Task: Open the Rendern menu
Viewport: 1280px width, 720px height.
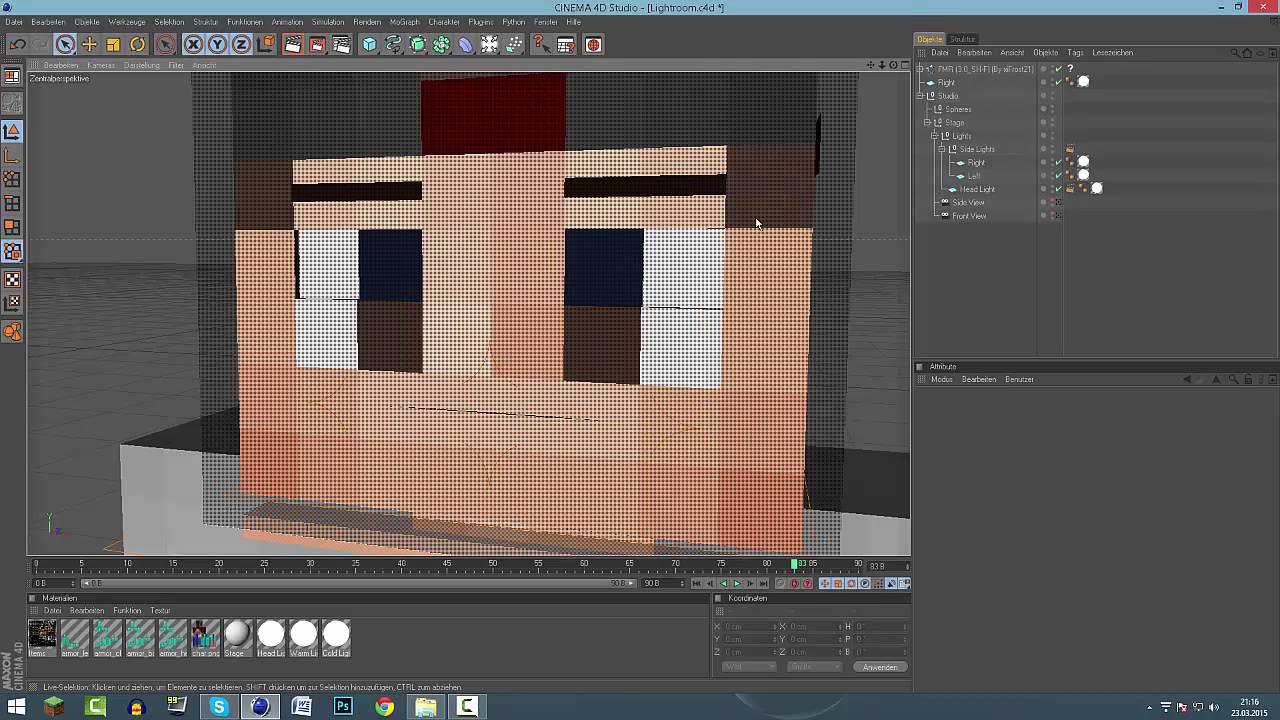Action: coord(367,22)
